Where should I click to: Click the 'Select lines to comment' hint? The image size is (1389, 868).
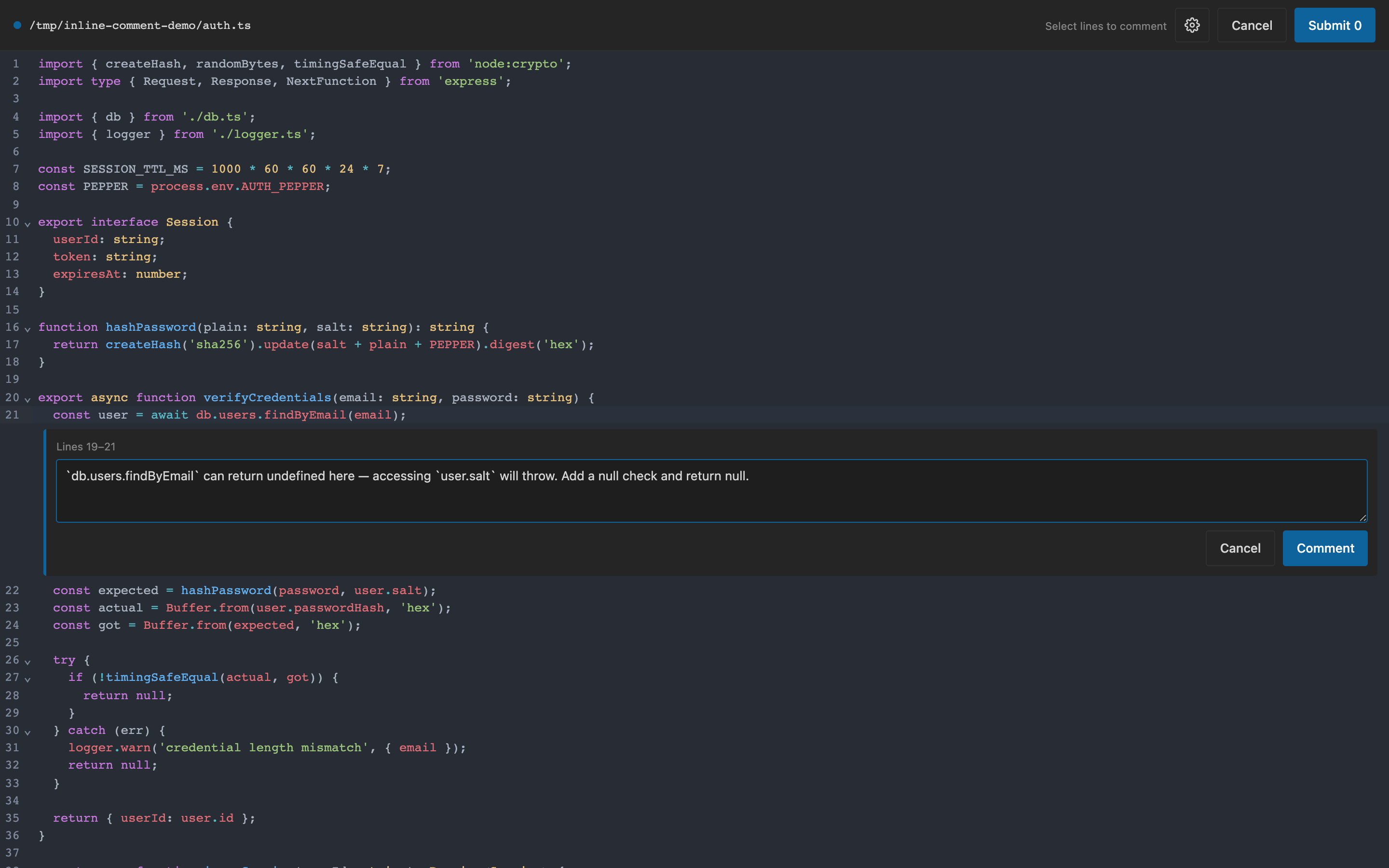coord(1105,26)
